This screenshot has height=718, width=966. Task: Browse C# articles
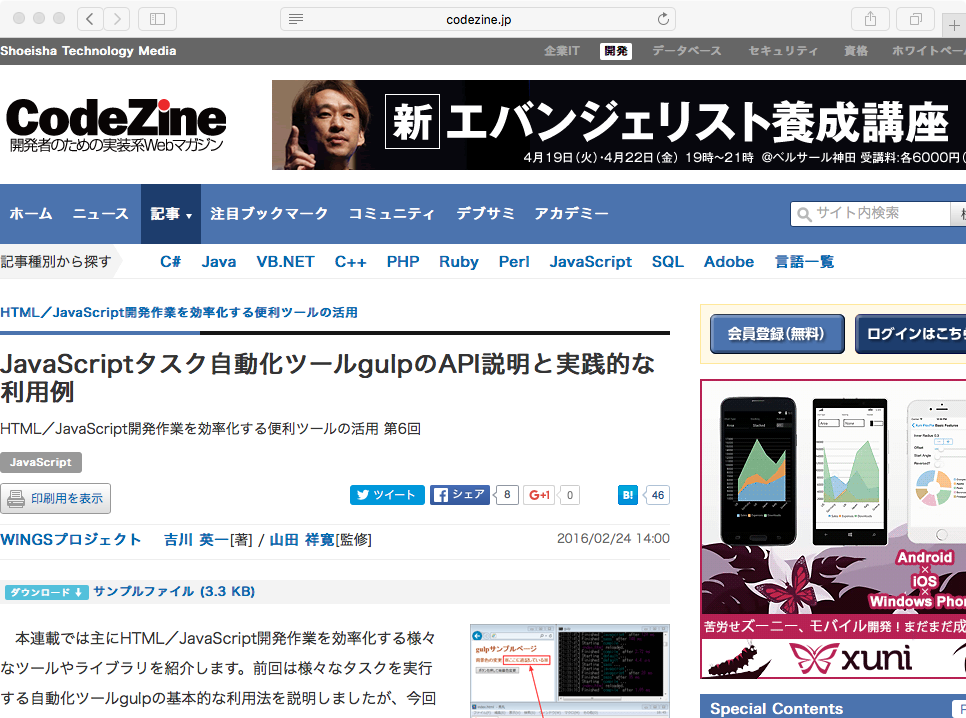(170, 262)
